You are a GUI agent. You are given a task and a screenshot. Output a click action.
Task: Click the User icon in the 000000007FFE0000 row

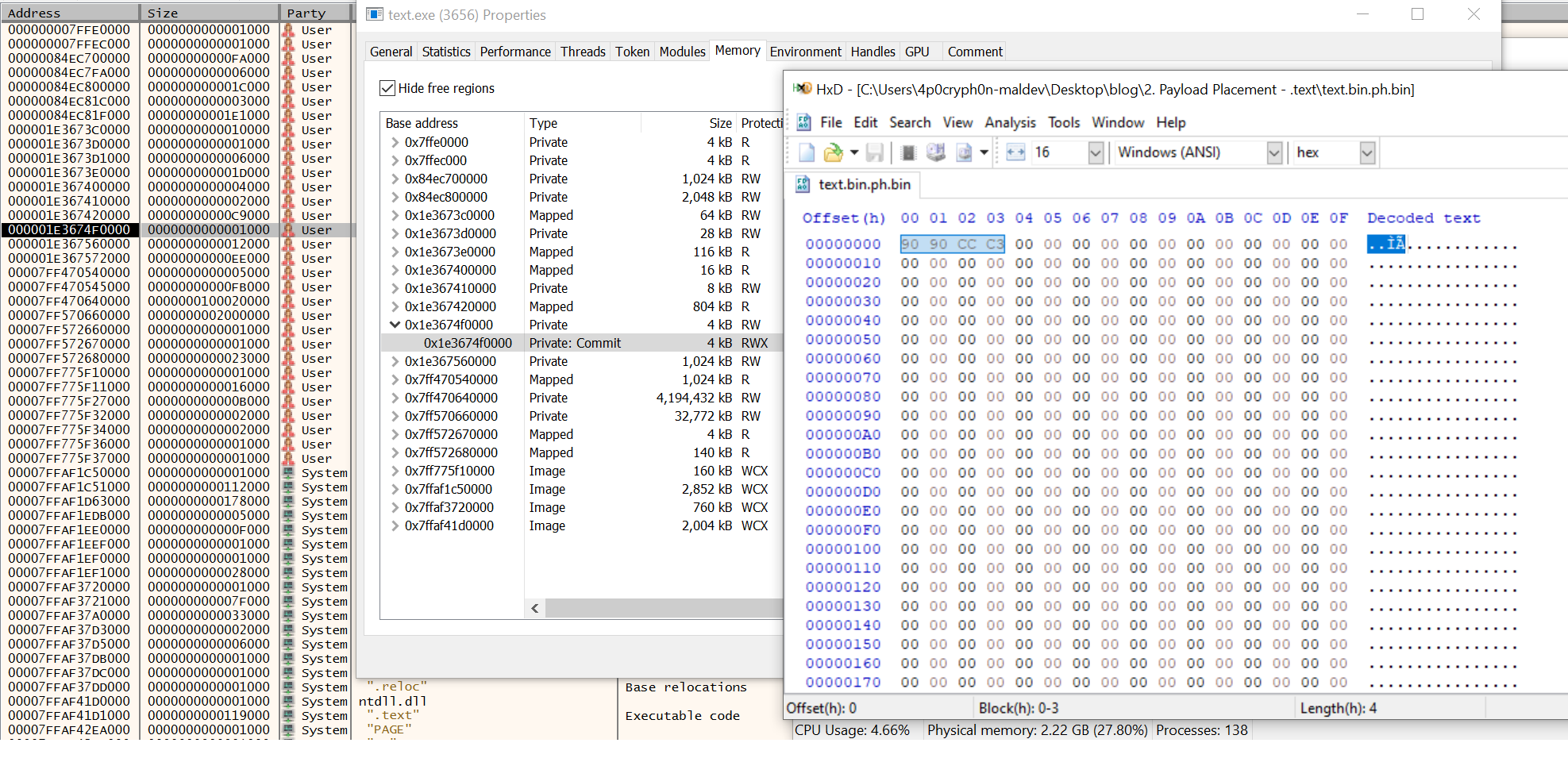tap(287, 30)
